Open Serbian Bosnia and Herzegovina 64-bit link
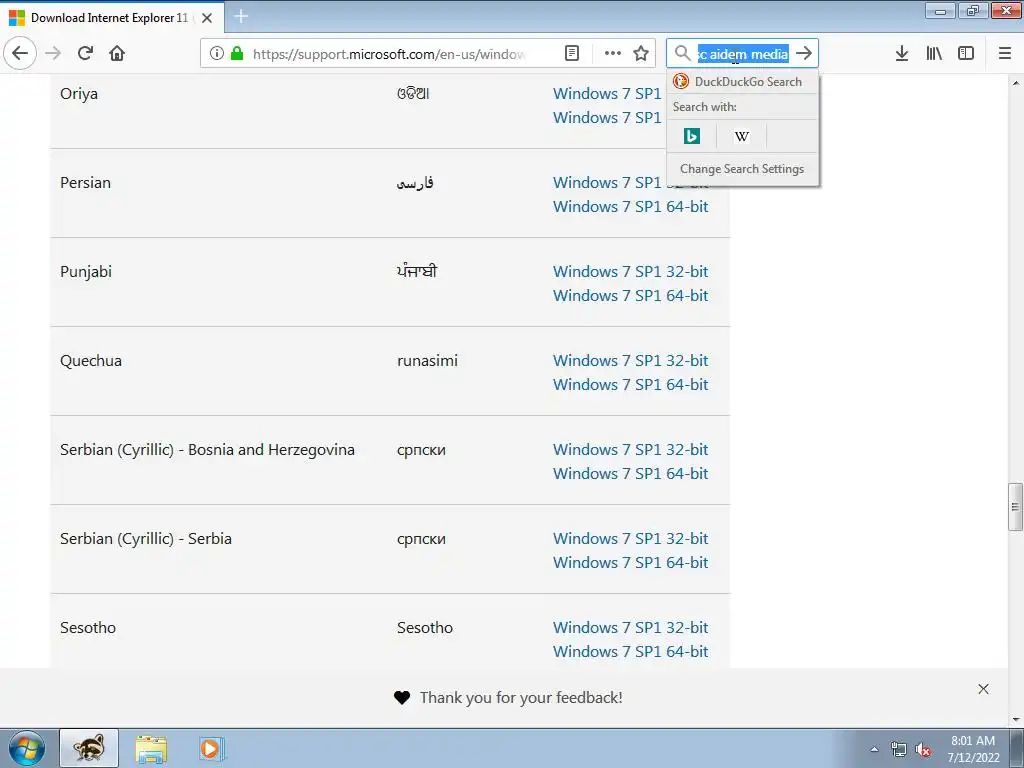 click(x=630, y=473)
